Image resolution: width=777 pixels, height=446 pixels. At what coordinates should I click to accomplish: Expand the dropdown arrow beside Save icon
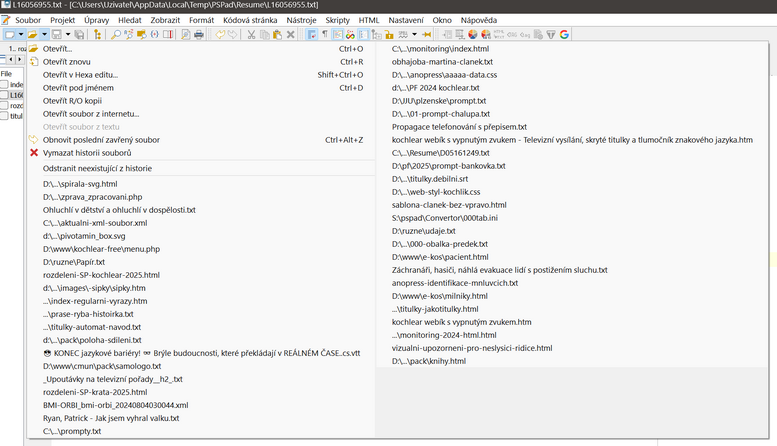(68, 34)
